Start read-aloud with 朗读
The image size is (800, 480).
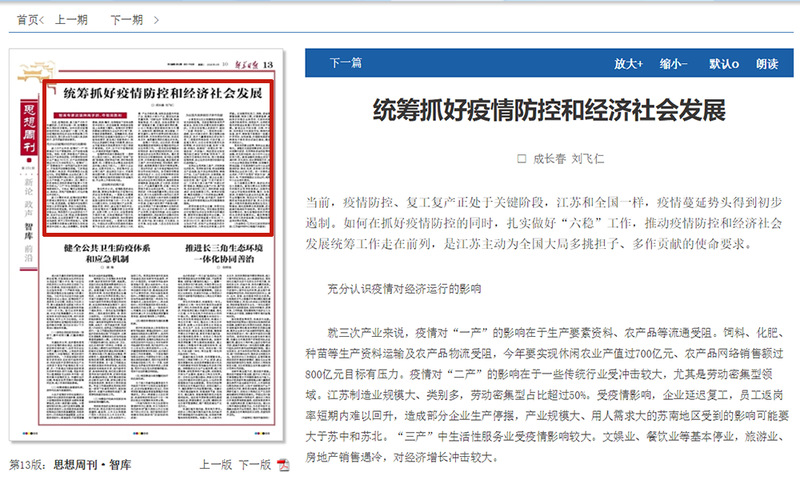(767, 64)
